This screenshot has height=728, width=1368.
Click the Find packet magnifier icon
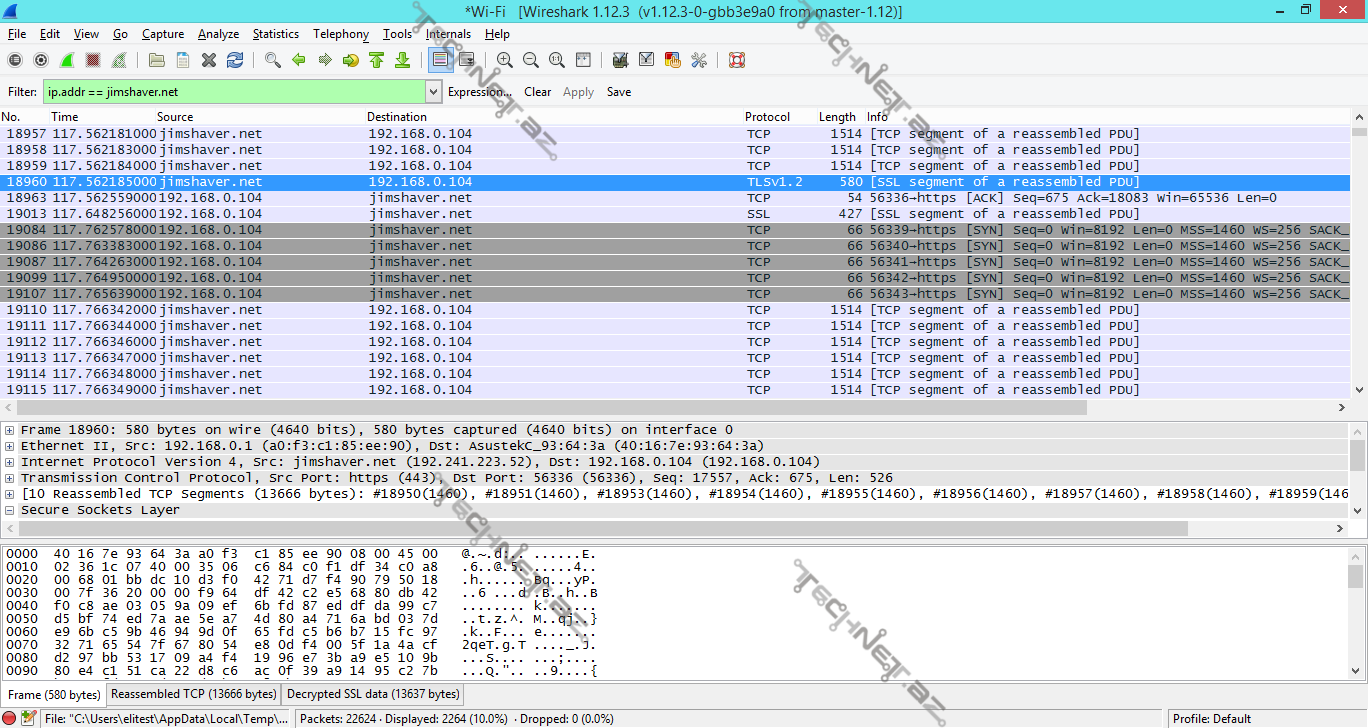click(272, 60)
